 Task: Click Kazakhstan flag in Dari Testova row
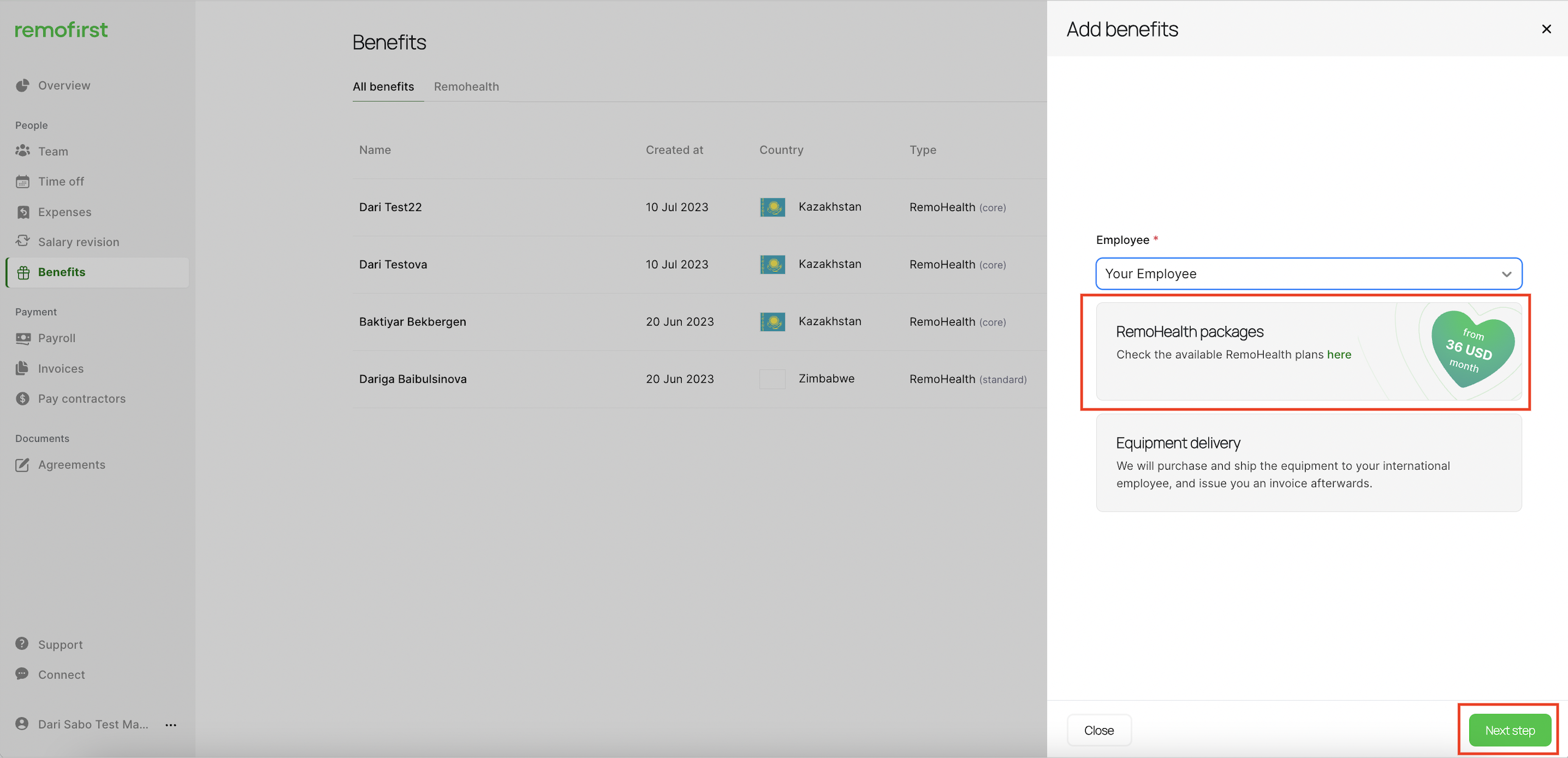point(772,265)
